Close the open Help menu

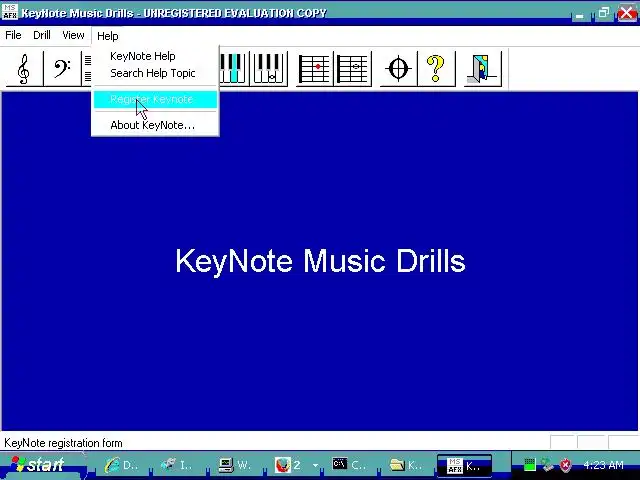(108, 36)
